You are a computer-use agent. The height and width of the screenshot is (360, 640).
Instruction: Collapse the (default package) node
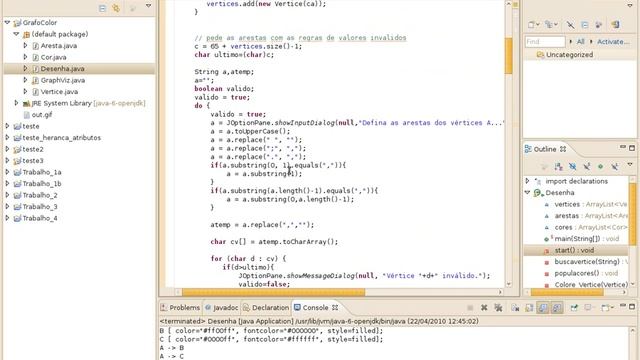[16, 34]
